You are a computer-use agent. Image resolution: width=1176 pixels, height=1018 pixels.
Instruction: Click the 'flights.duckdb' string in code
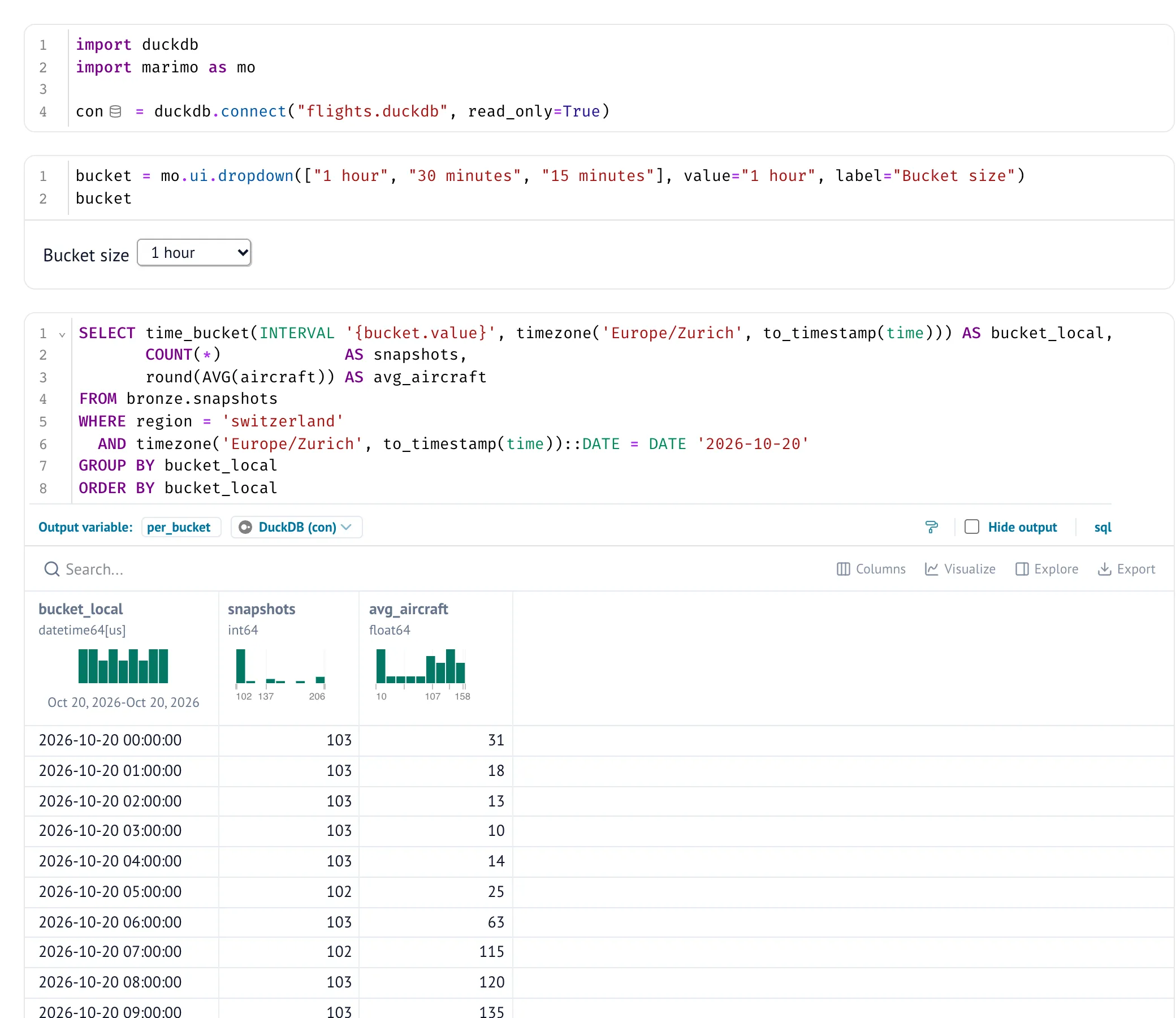tap(373, 111)
